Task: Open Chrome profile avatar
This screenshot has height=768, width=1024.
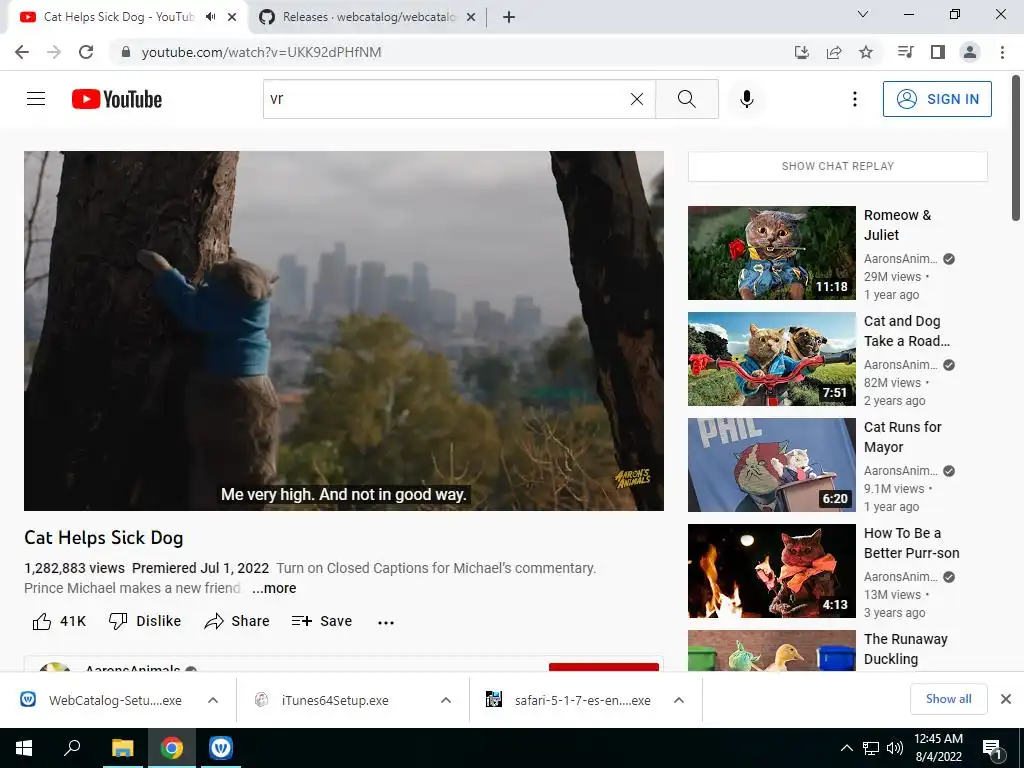Action: 970,52
